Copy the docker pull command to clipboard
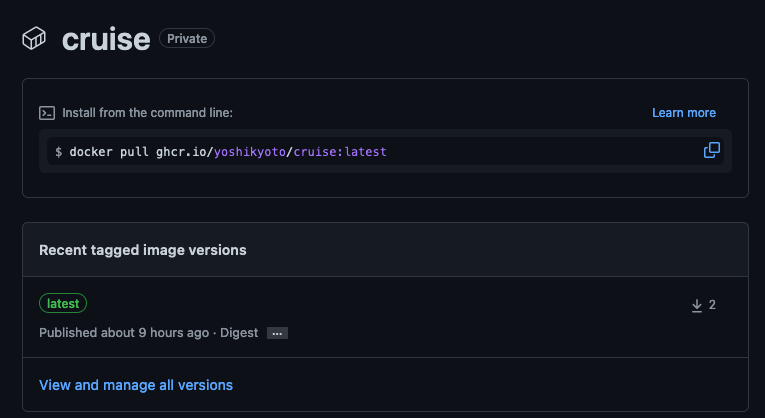The height and width of the screenshot is (418, 765). [x=711, y=150]
